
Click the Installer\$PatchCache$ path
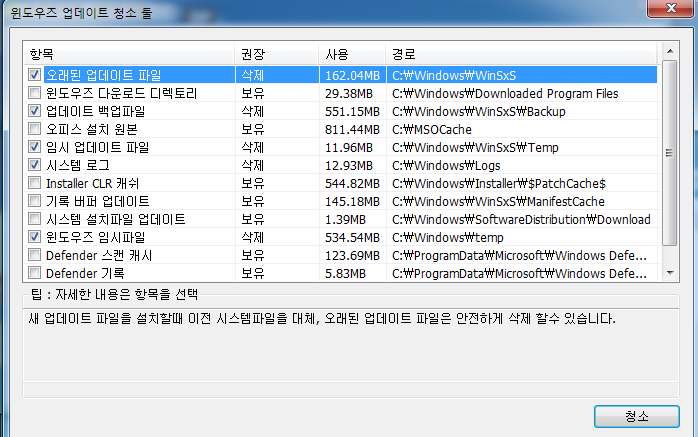(x=499, y=184)
